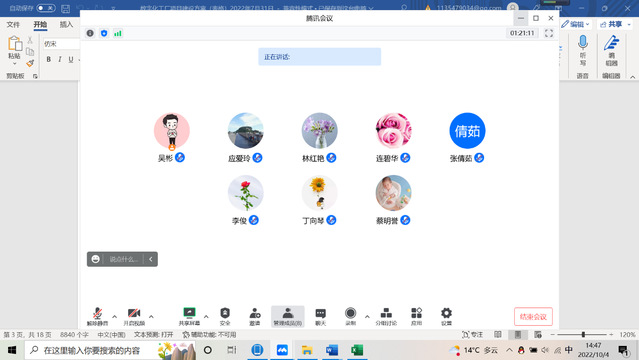Start recording the meeting
The width and height of the screenshot is (639, 360).
(x=350, y=316)
